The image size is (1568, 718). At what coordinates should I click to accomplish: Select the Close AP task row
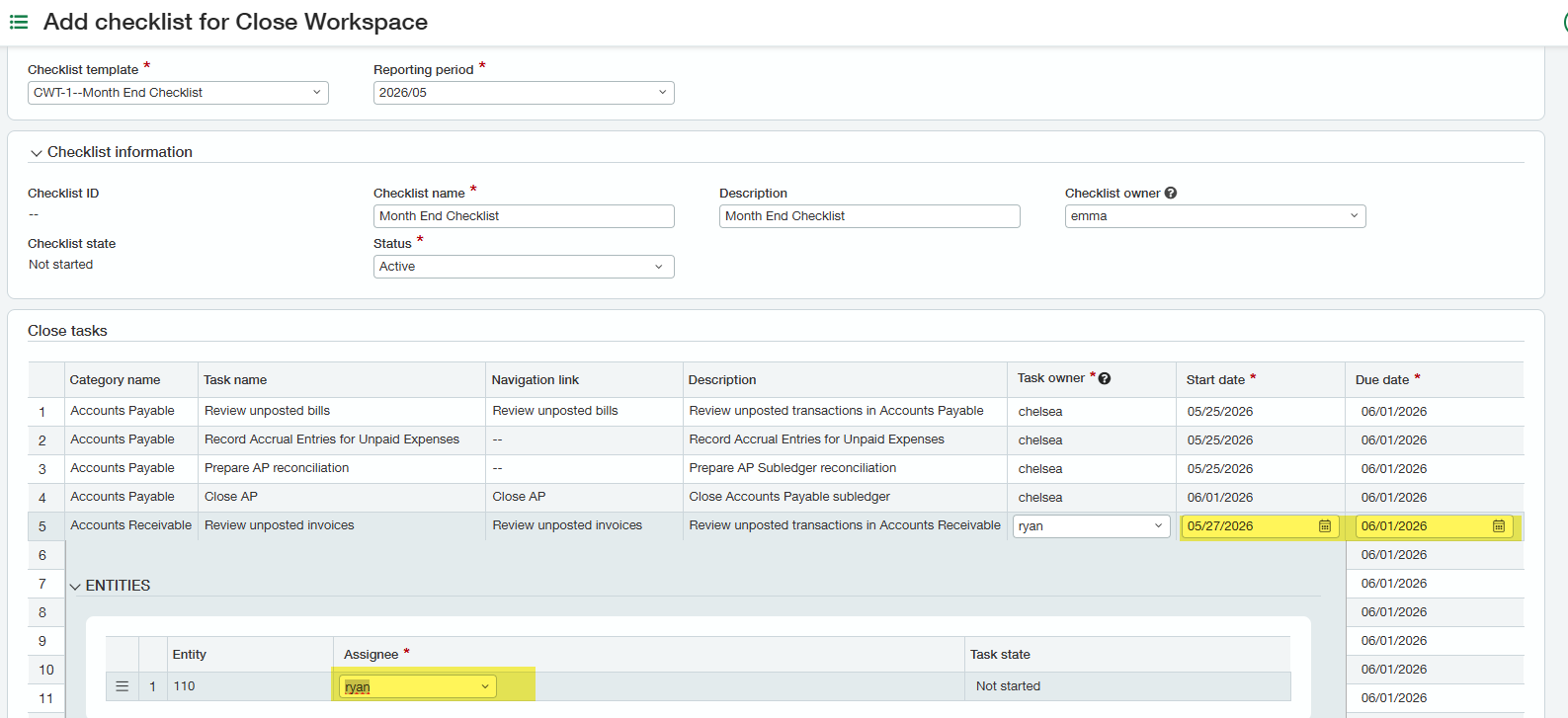[x=776, y=498]
